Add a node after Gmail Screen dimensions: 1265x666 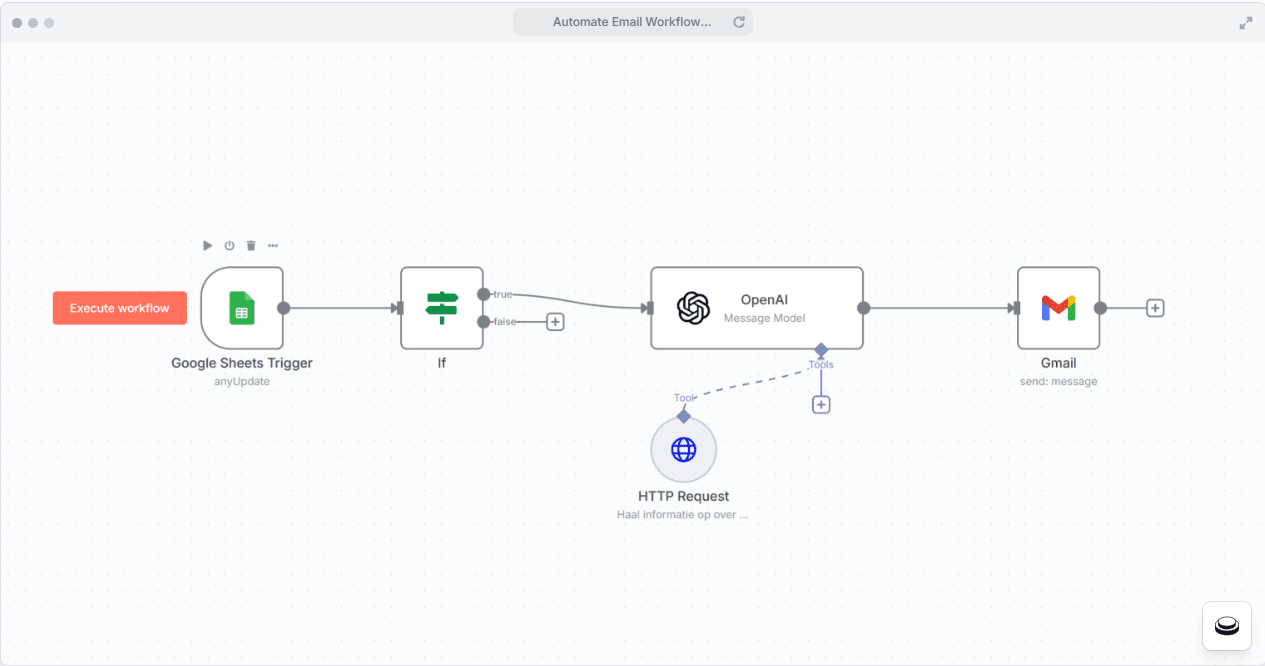point(1155,308)
